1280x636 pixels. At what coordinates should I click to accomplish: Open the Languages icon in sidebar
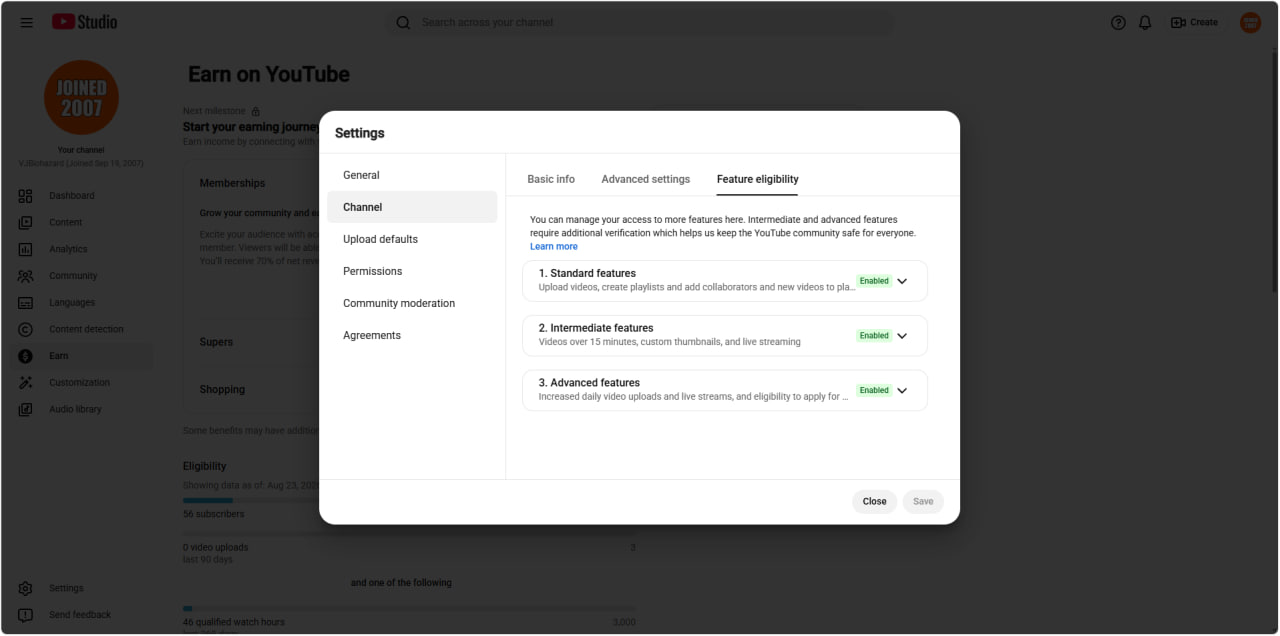click(x=26, y=302)
